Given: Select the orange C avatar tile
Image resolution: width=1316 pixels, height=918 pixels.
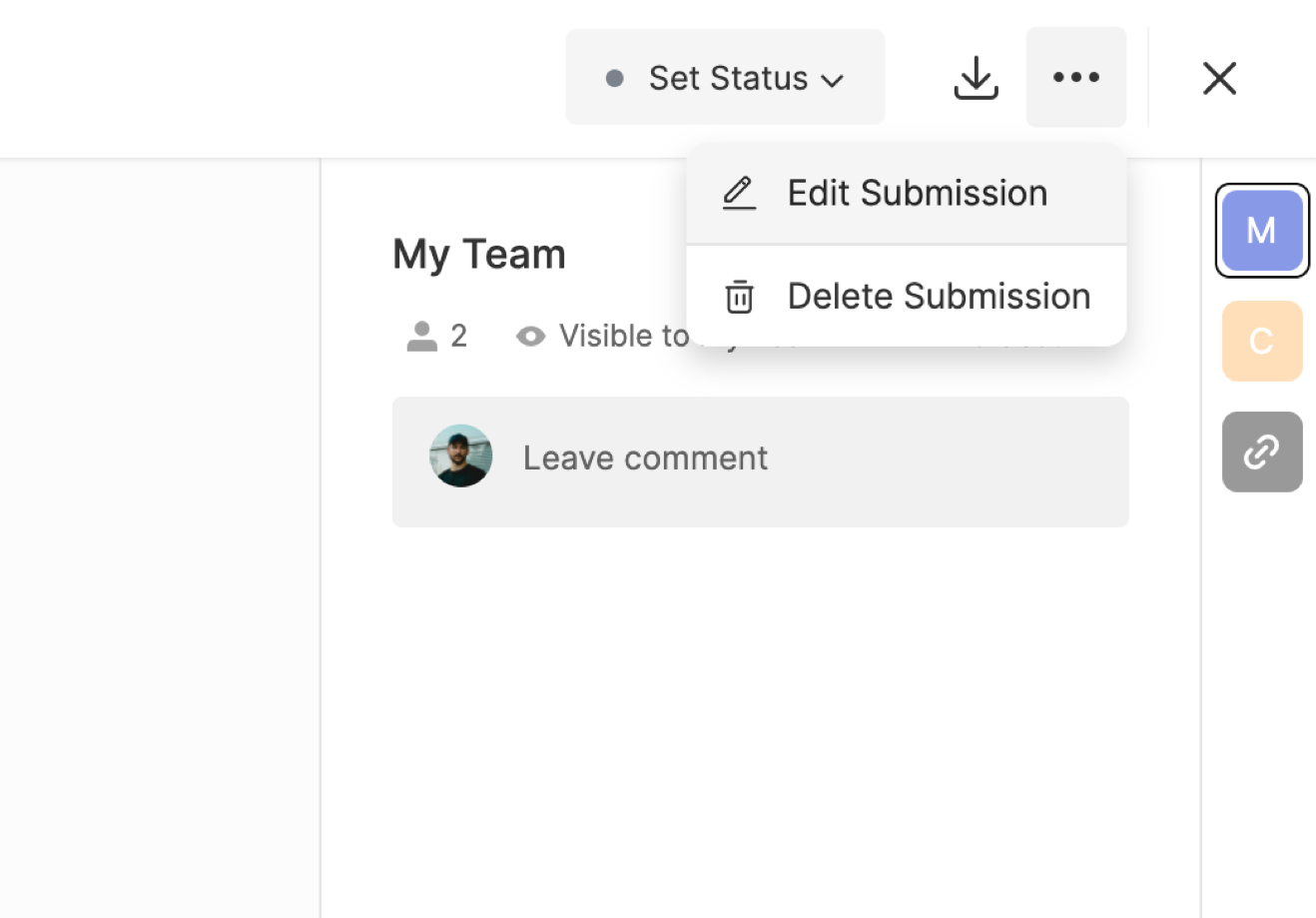Looking at the screenshot, I should [1261, 342].
